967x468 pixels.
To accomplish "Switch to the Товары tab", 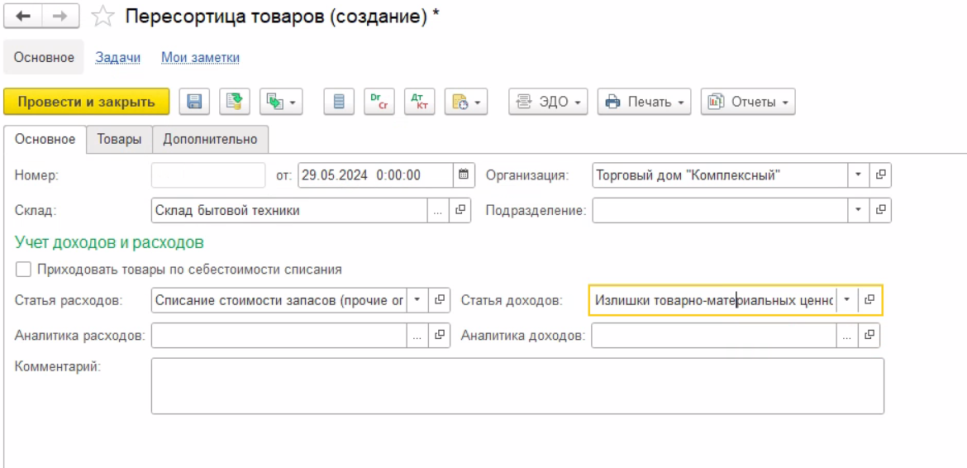I will (x=119, y=139).
